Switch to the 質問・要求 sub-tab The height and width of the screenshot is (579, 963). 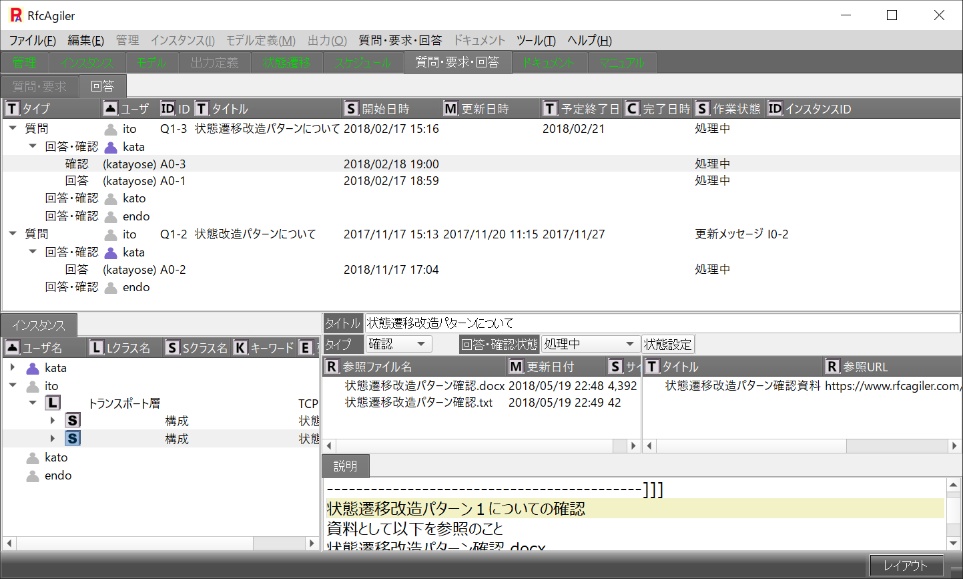point(39,87)
